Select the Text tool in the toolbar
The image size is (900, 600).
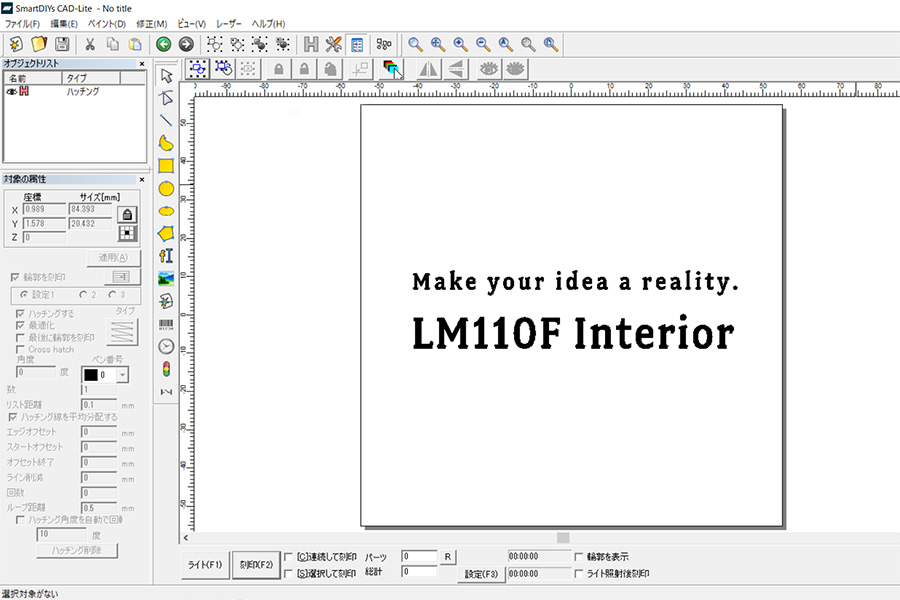pyautogui.click(x=166, y=256)
